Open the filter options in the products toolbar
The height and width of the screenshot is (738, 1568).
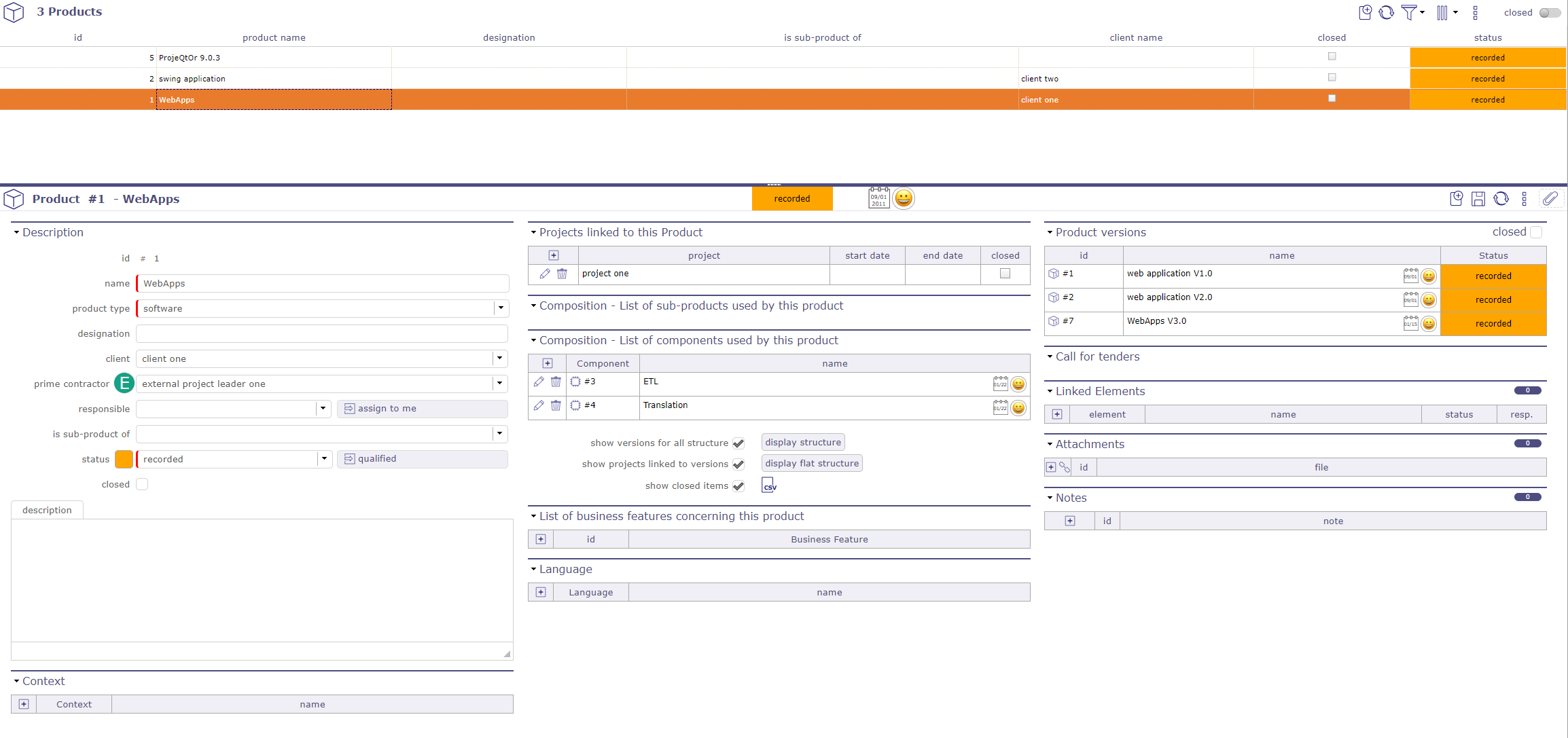pos(1410,12)
